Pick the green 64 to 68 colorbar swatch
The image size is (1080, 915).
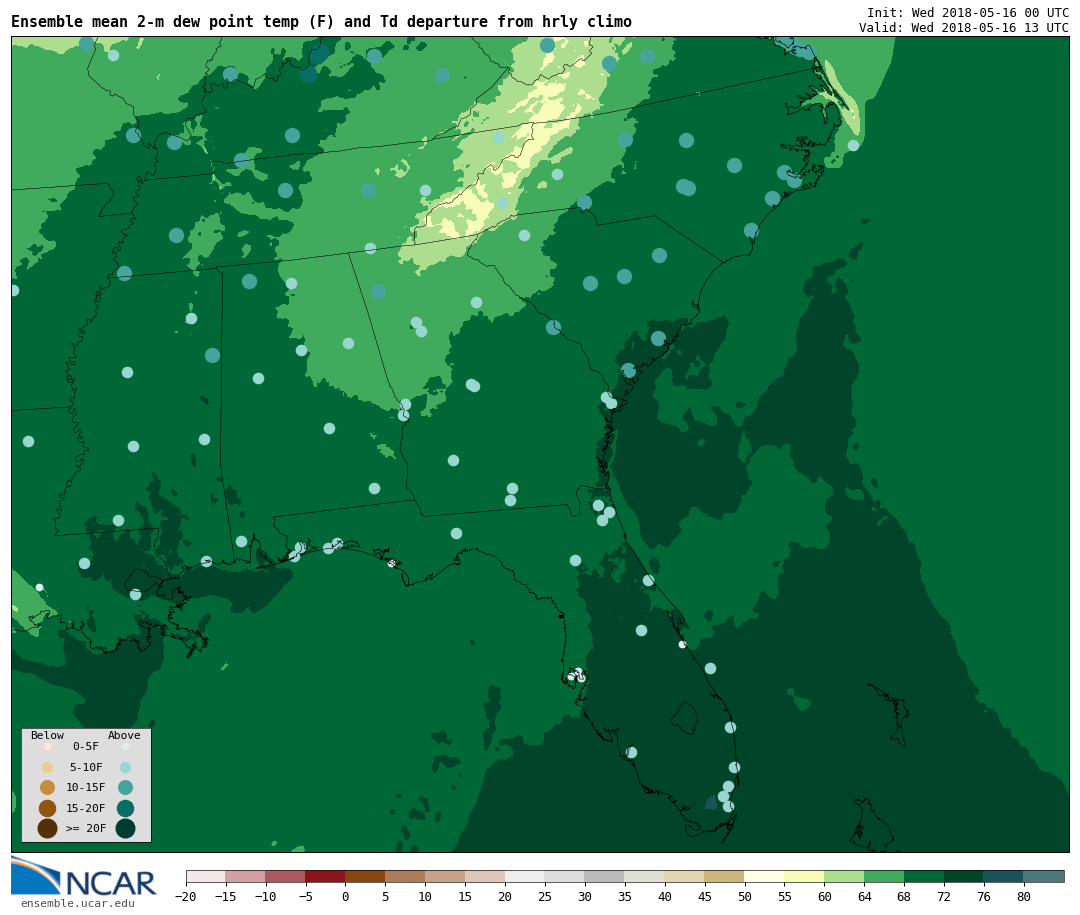884,876
